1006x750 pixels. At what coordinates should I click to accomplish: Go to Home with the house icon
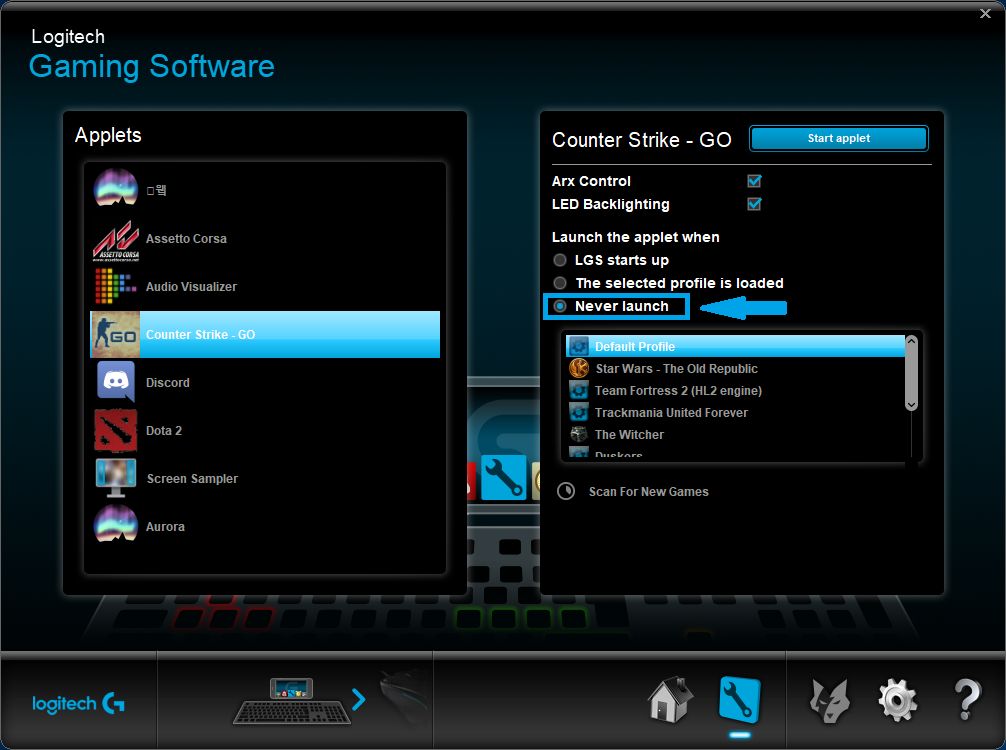tap(670, 700)
